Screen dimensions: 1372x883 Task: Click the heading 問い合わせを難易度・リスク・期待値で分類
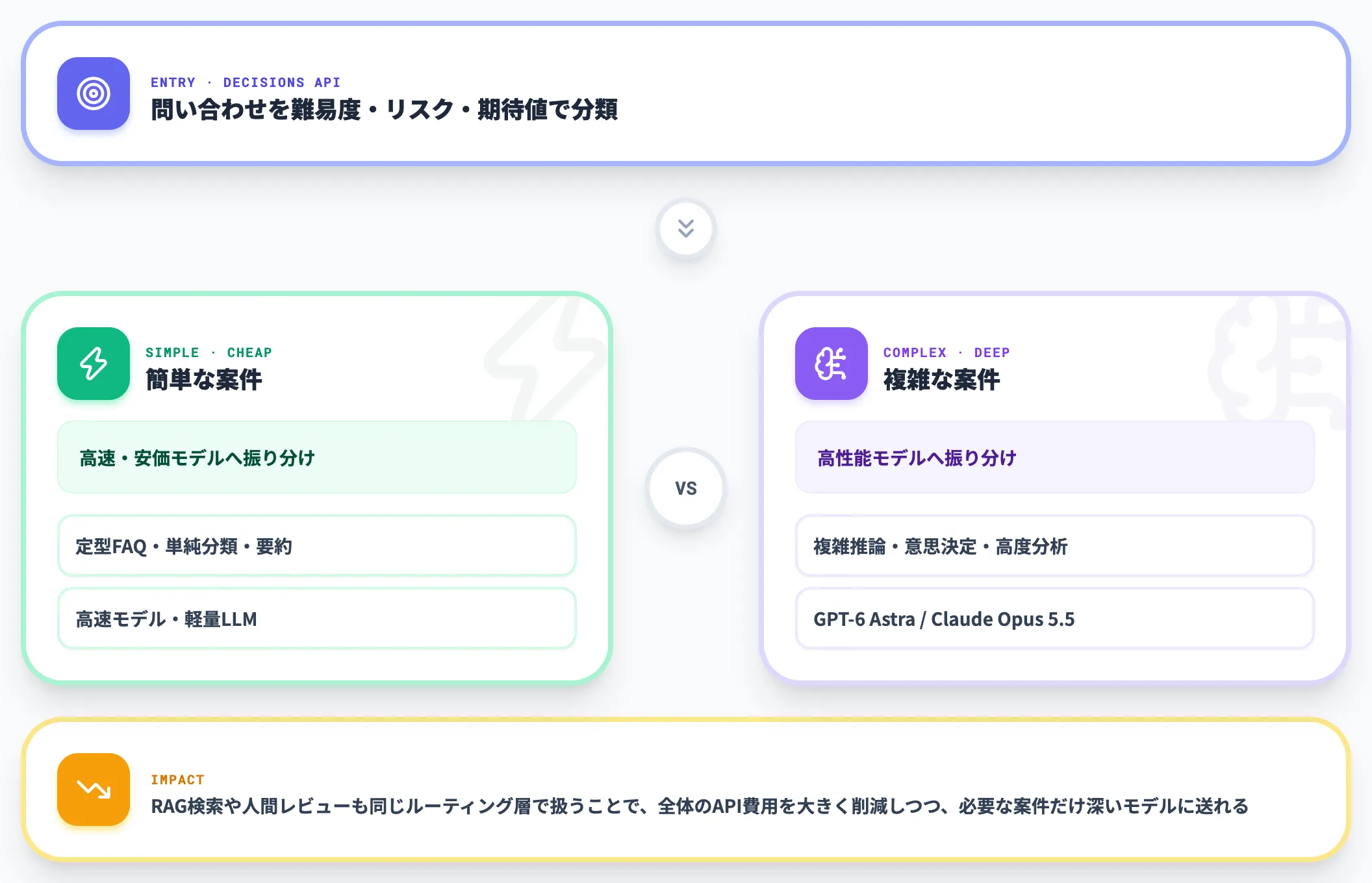pyautogui.click(x=385, y=110)
